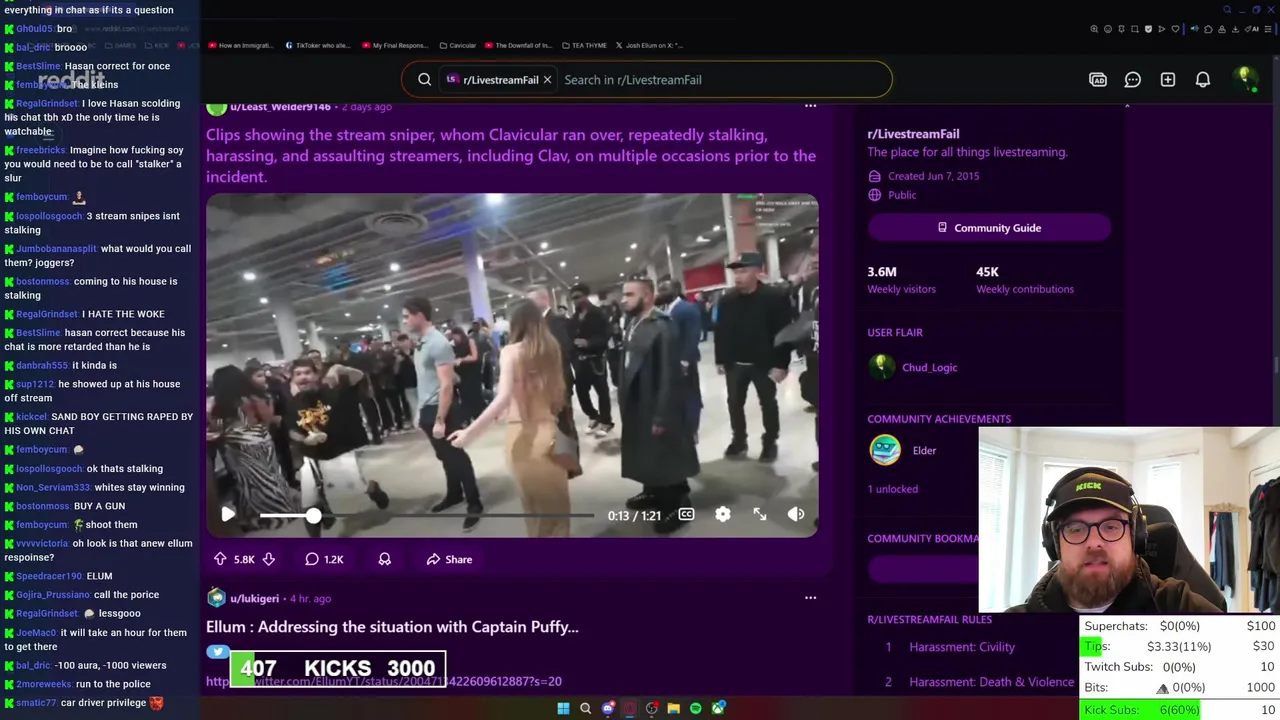
Task: Open the Ellum Captain Puffy post title
Action: pyautogui.click(x=392, y=627)
